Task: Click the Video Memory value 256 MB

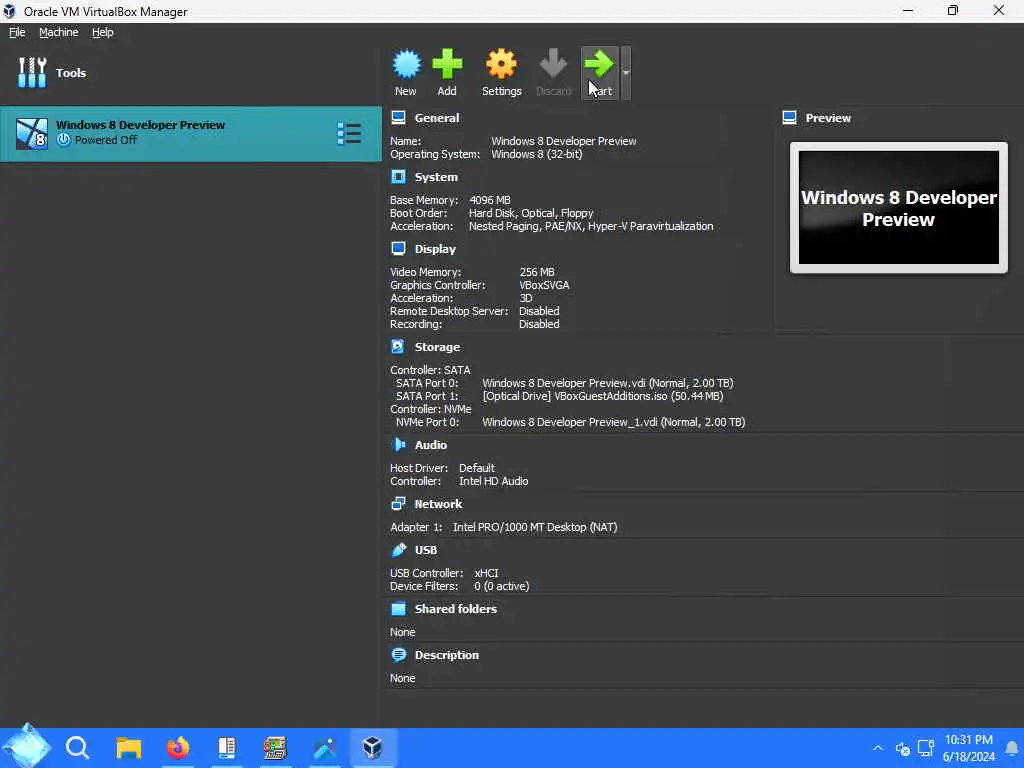Action: coord(537,272)
